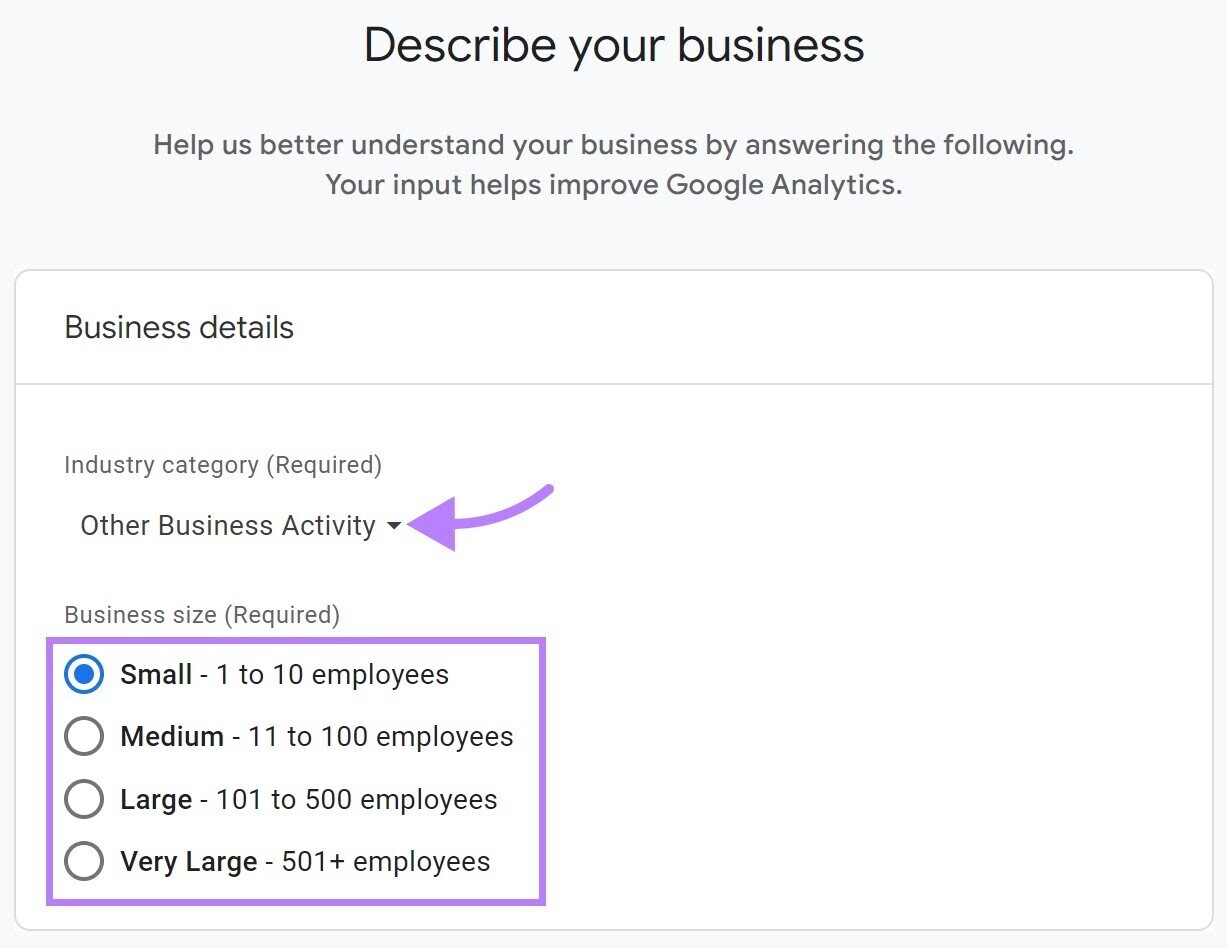
Task: Click the Large option label text
Action: [308, 799]
